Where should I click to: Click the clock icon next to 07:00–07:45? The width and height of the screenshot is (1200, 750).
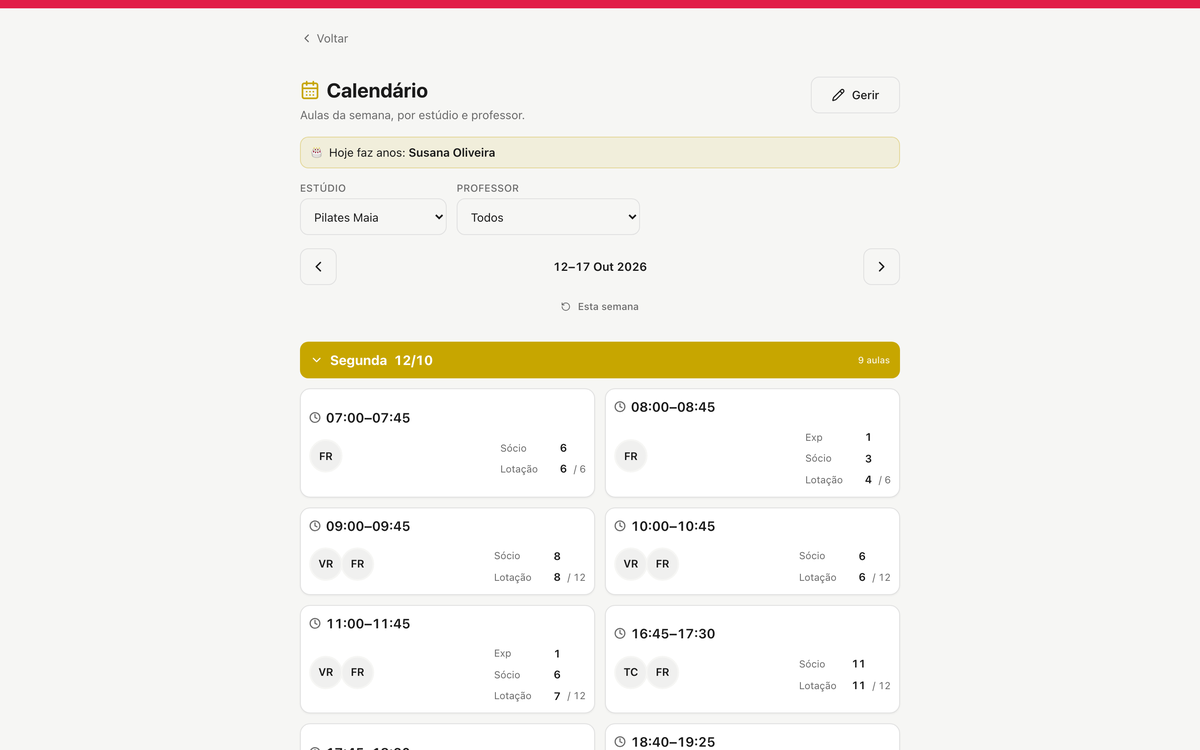(x=315, y=418)
